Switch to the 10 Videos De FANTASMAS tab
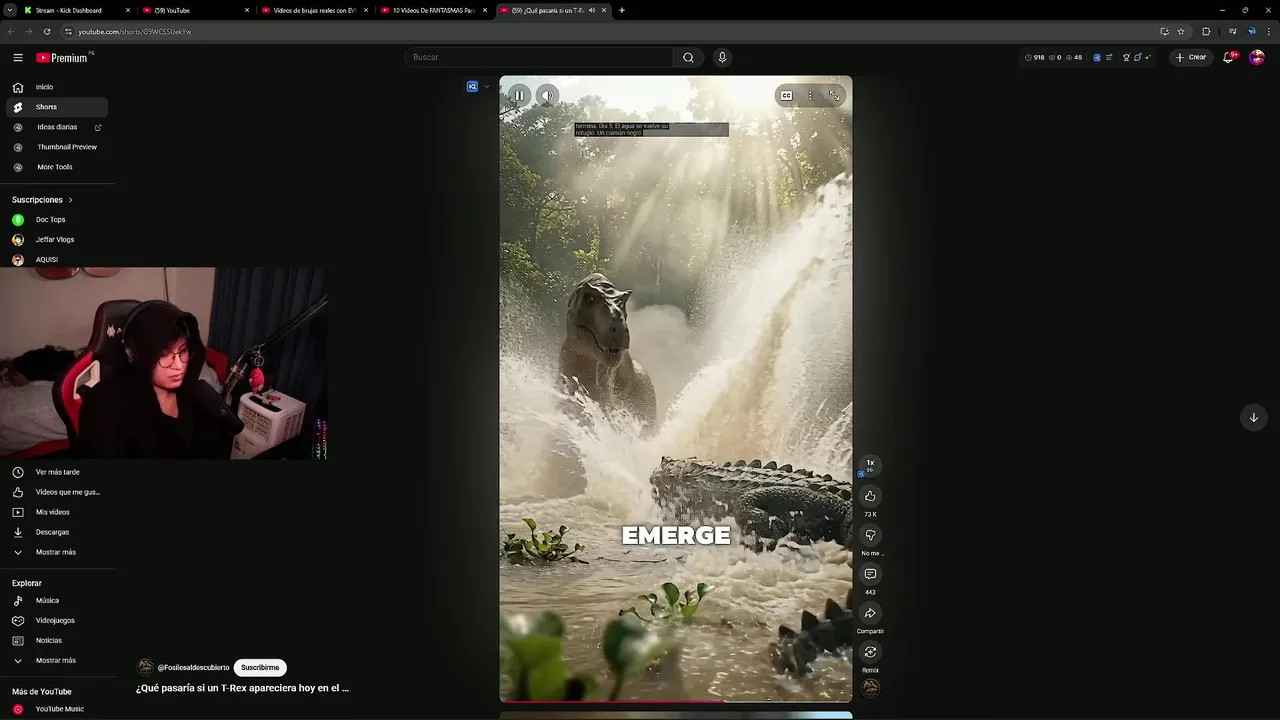Screen dimensions: 1280x720 coord(433,10)
